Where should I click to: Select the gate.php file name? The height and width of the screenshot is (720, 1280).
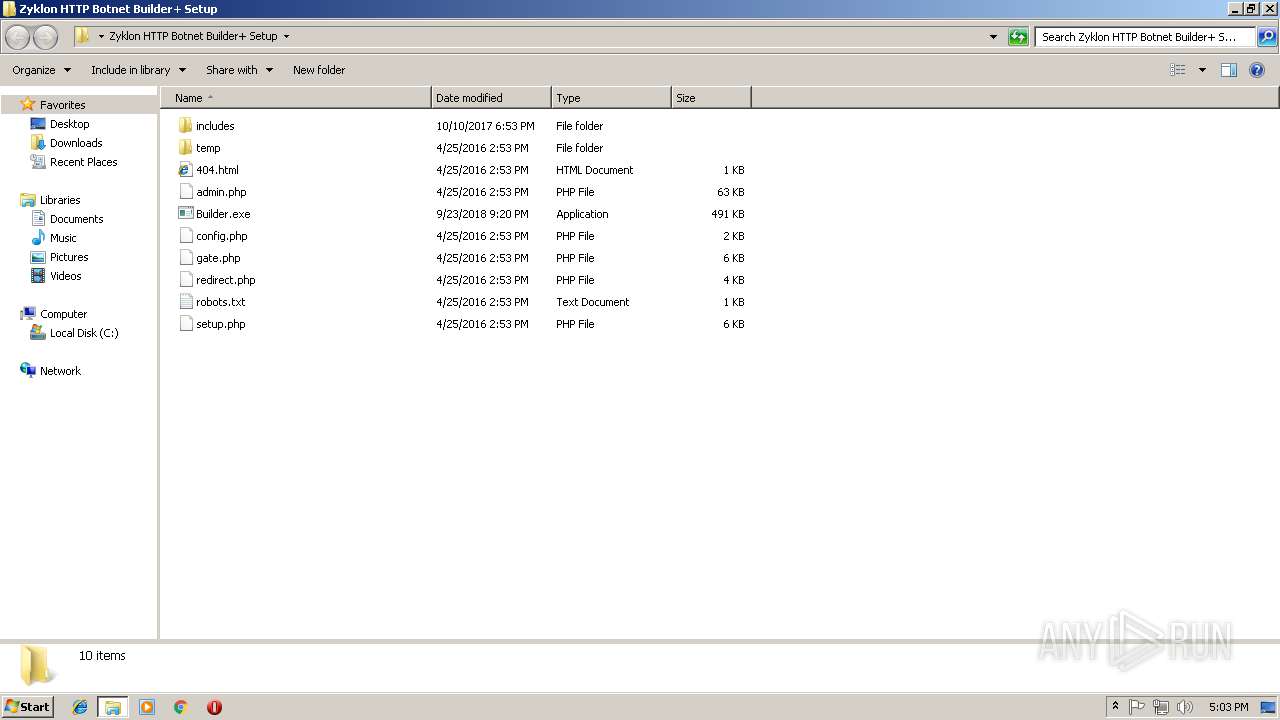click(218, 258)
